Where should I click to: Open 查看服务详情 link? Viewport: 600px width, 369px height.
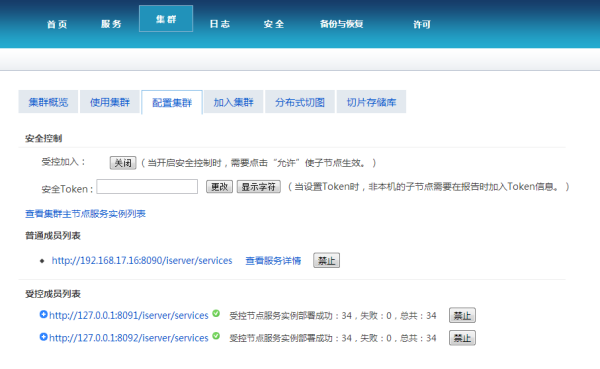[273, 261]
